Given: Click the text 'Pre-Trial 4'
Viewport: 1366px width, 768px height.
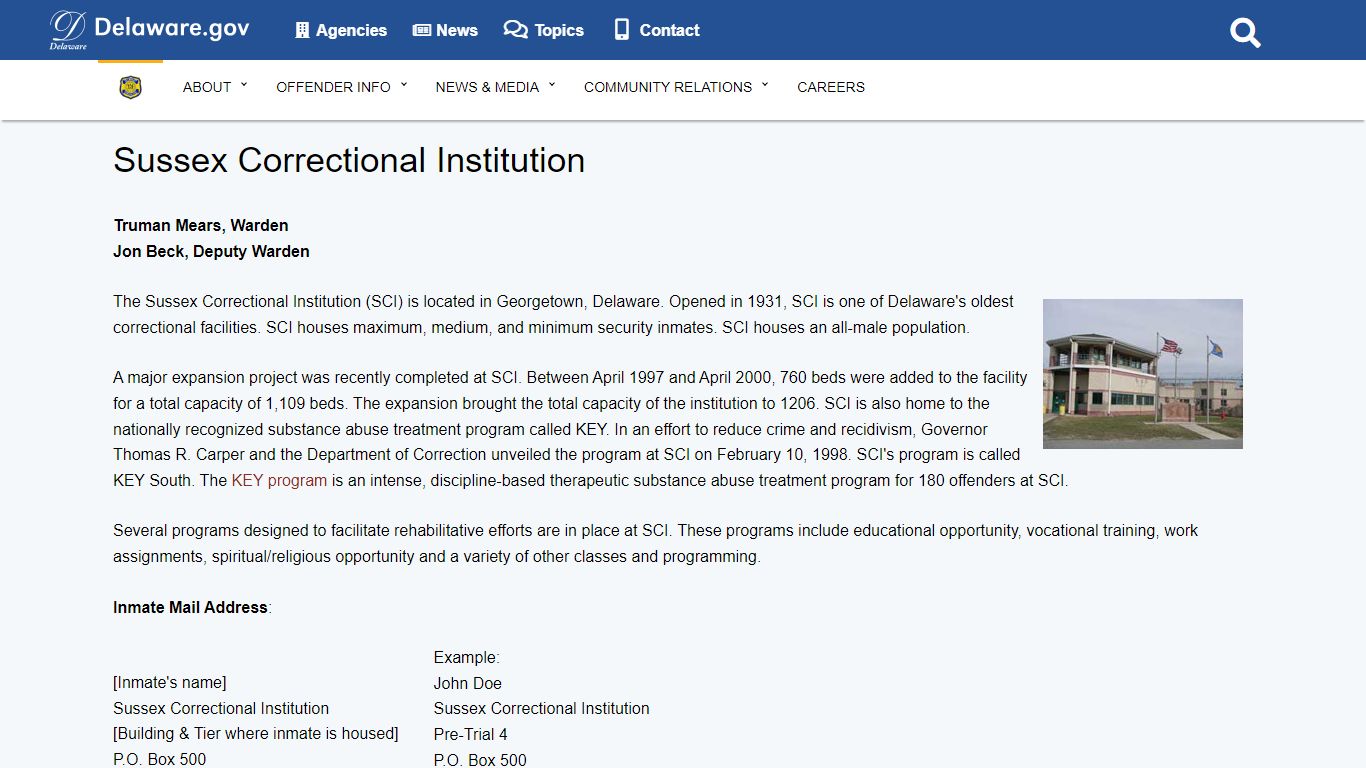Looking at the screenshot, I should click(x=470, y=734).
